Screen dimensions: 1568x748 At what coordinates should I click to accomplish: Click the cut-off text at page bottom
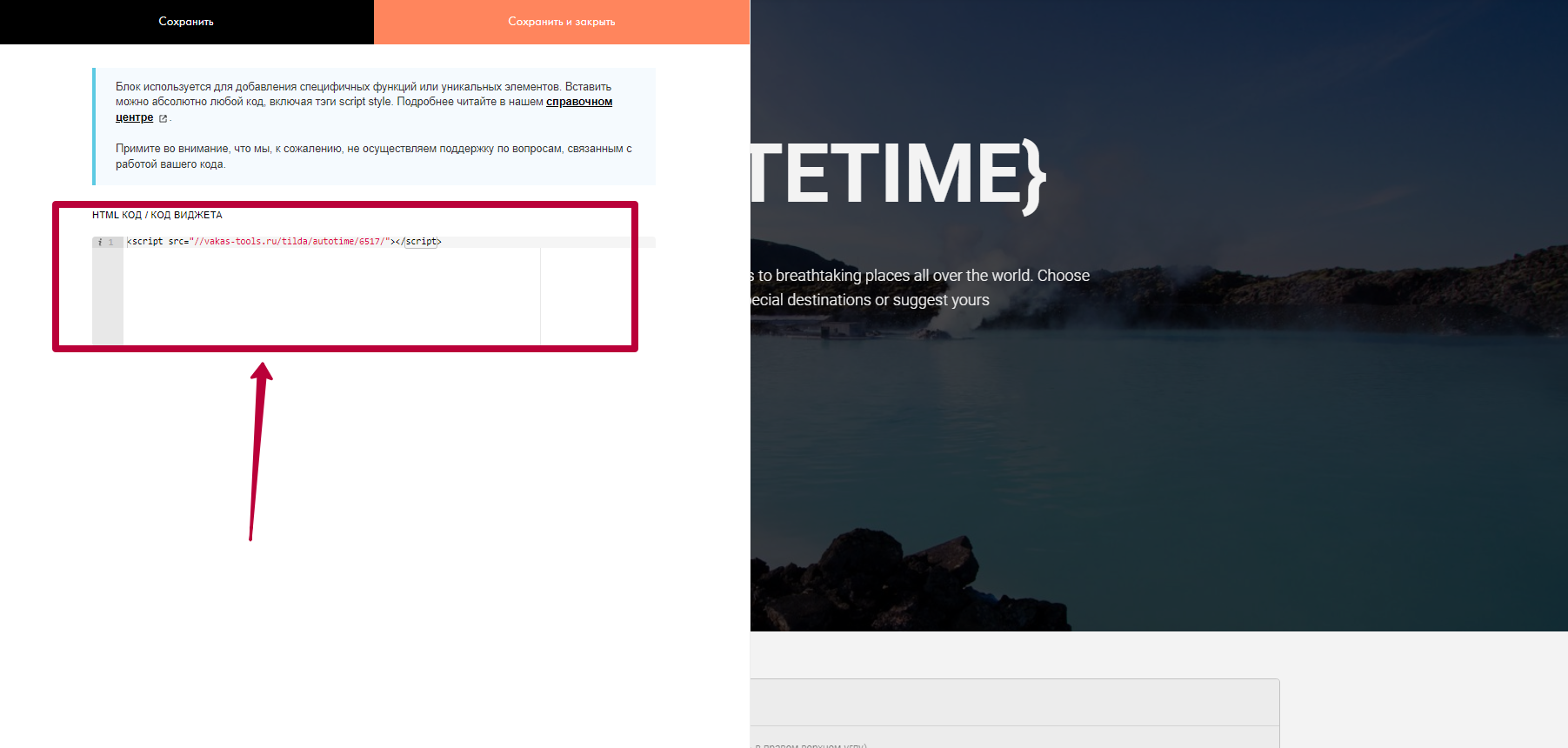811,745
